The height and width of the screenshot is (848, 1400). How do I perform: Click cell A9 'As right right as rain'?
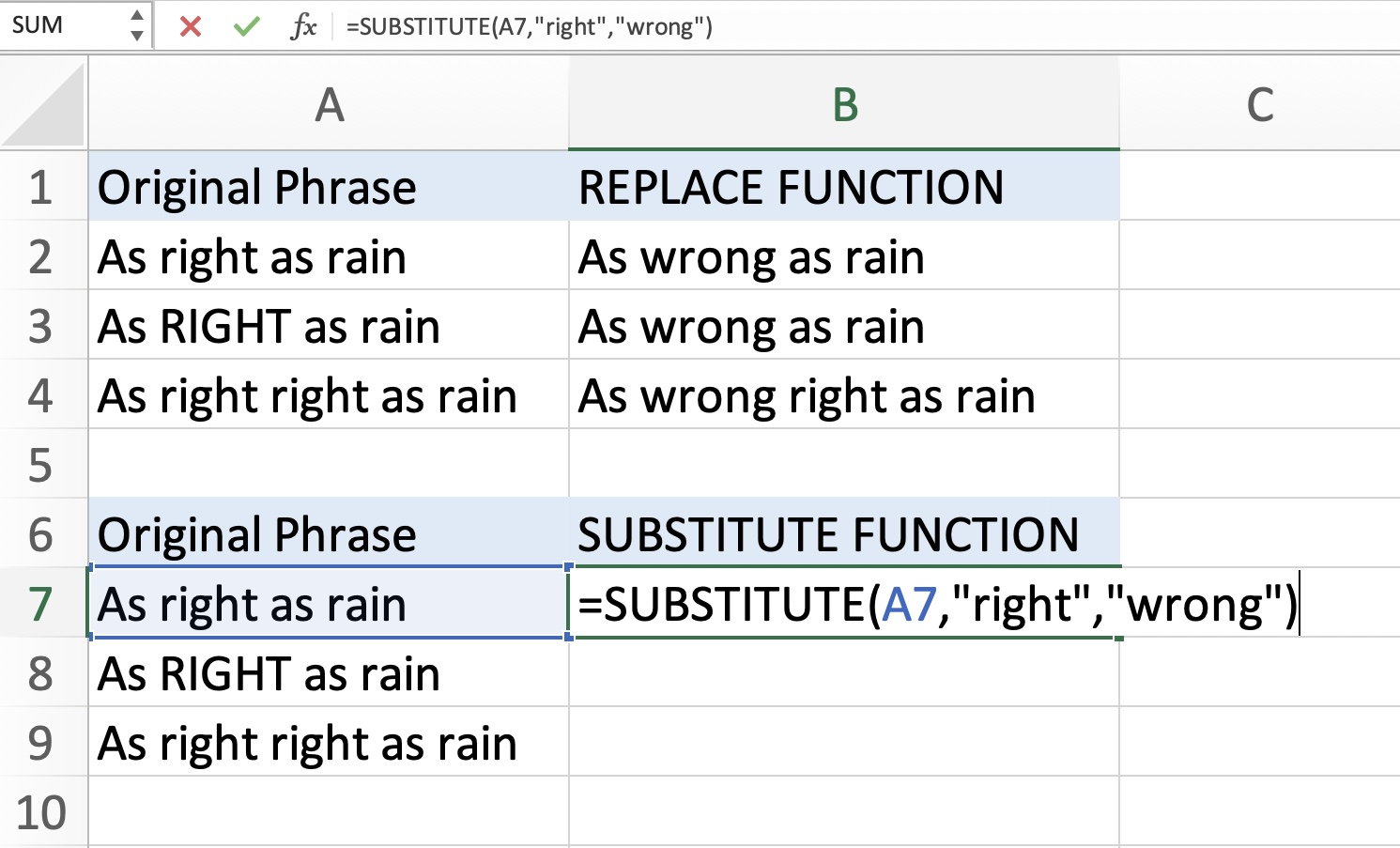pyautogui.click(x=329, y=742)
